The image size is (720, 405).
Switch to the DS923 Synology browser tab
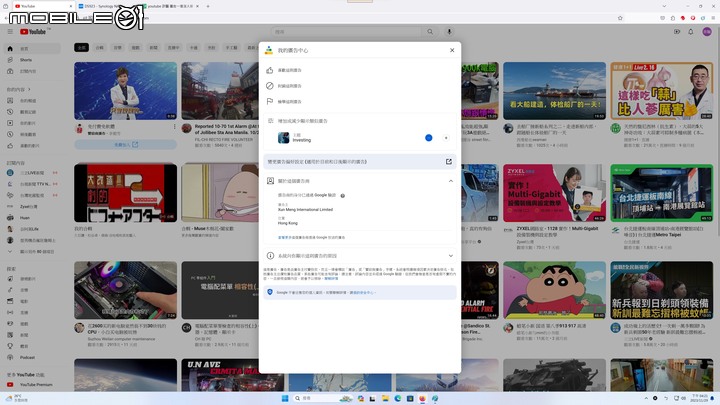tap(108, 6)
